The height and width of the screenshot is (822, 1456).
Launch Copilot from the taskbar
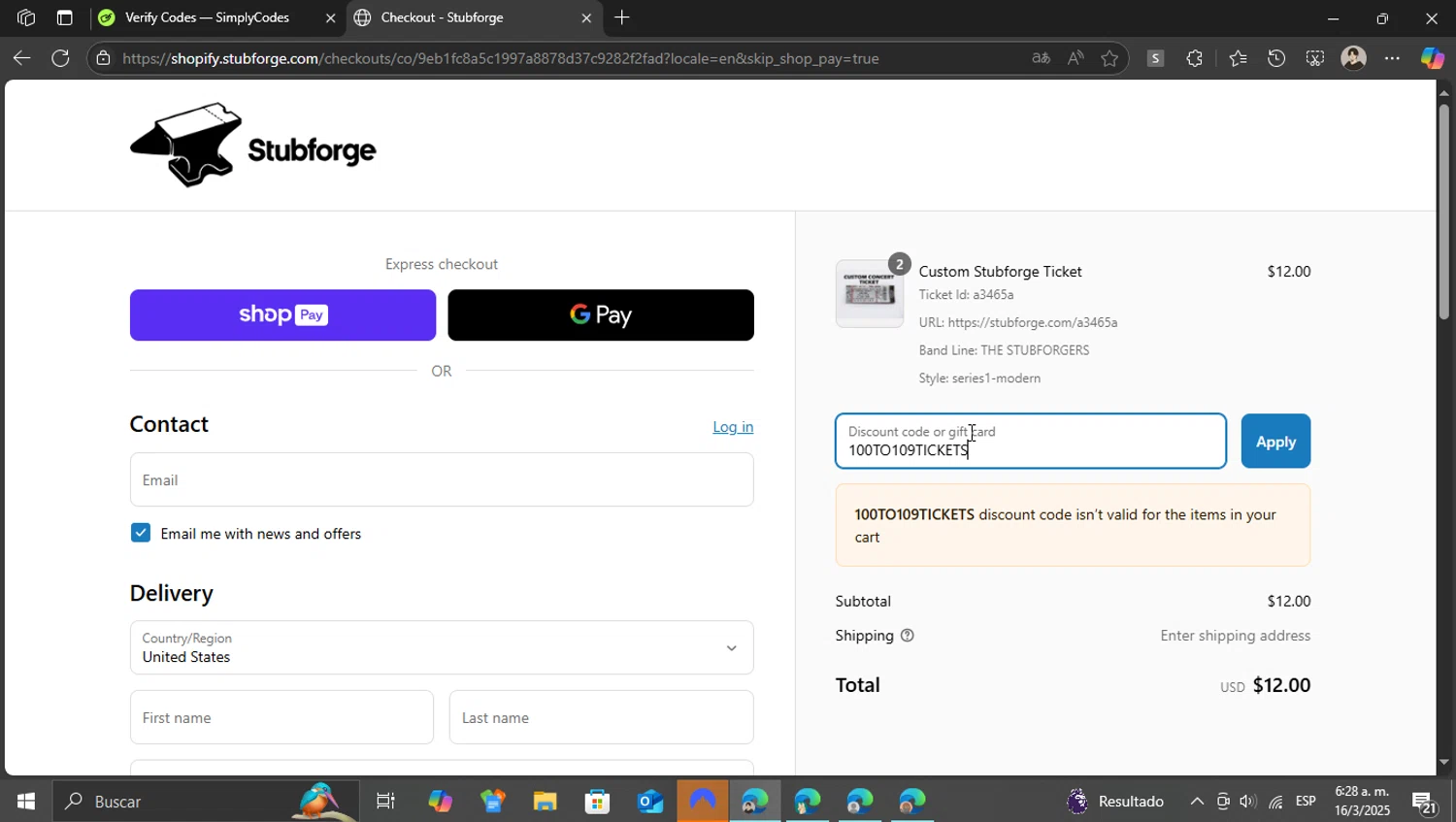point(440,802)
